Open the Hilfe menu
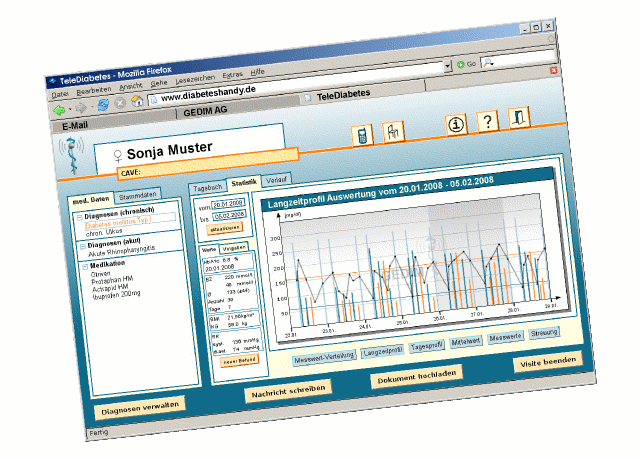The image size is (640, 459). coord(258,72)
